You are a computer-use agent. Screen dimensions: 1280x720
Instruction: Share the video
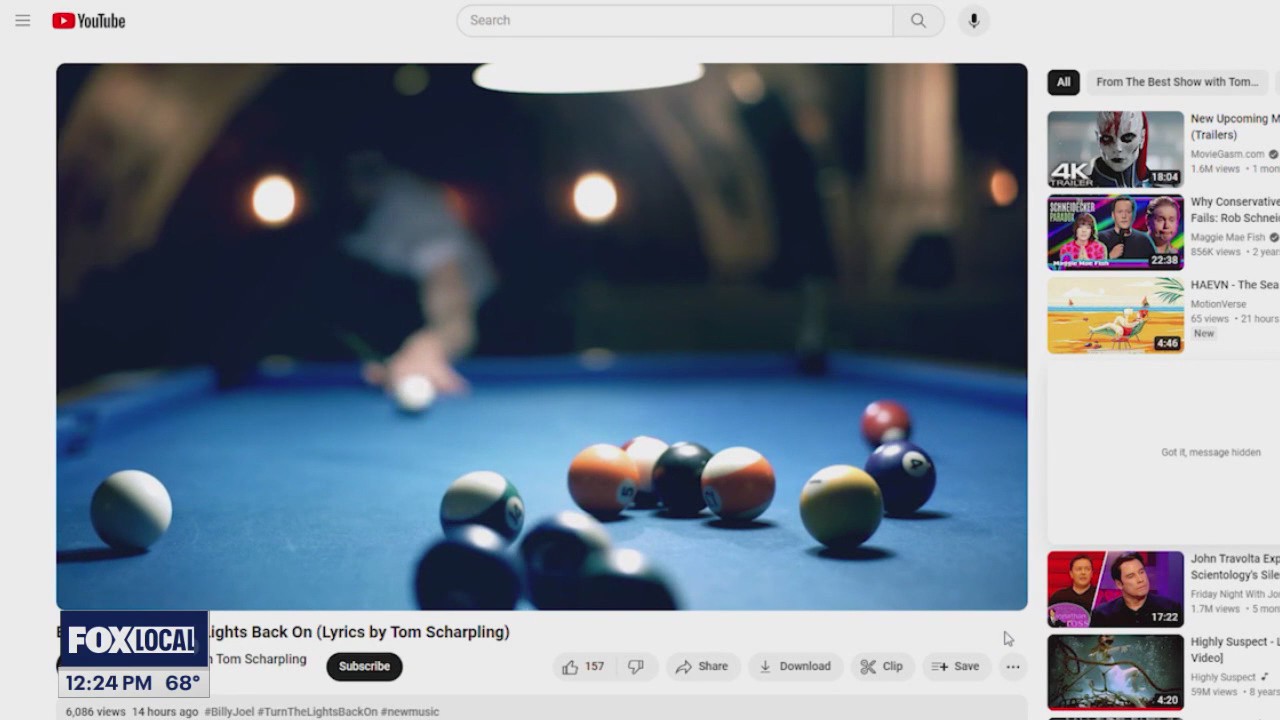702,666
